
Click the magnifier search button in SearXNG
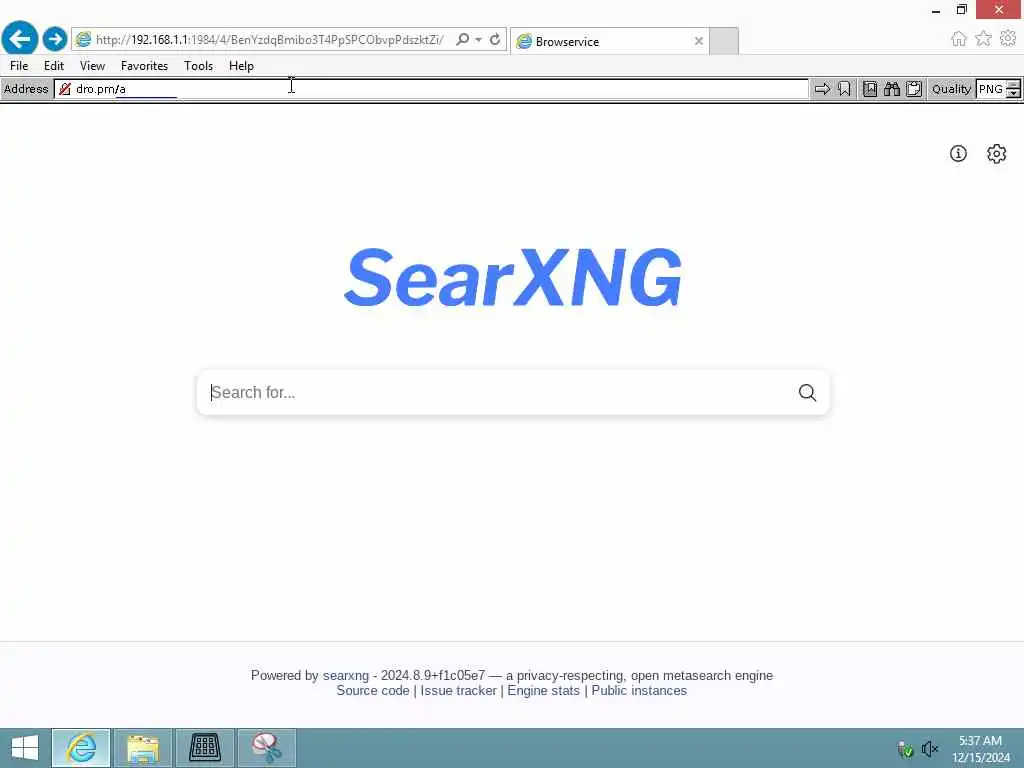coord(807,392)
